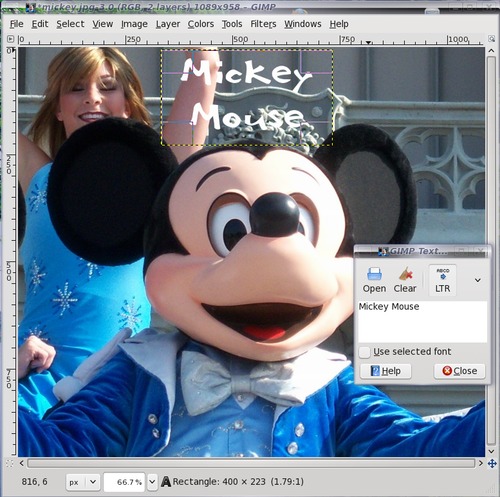Click the vertical scrollbar up arrow

click(491, 51)
